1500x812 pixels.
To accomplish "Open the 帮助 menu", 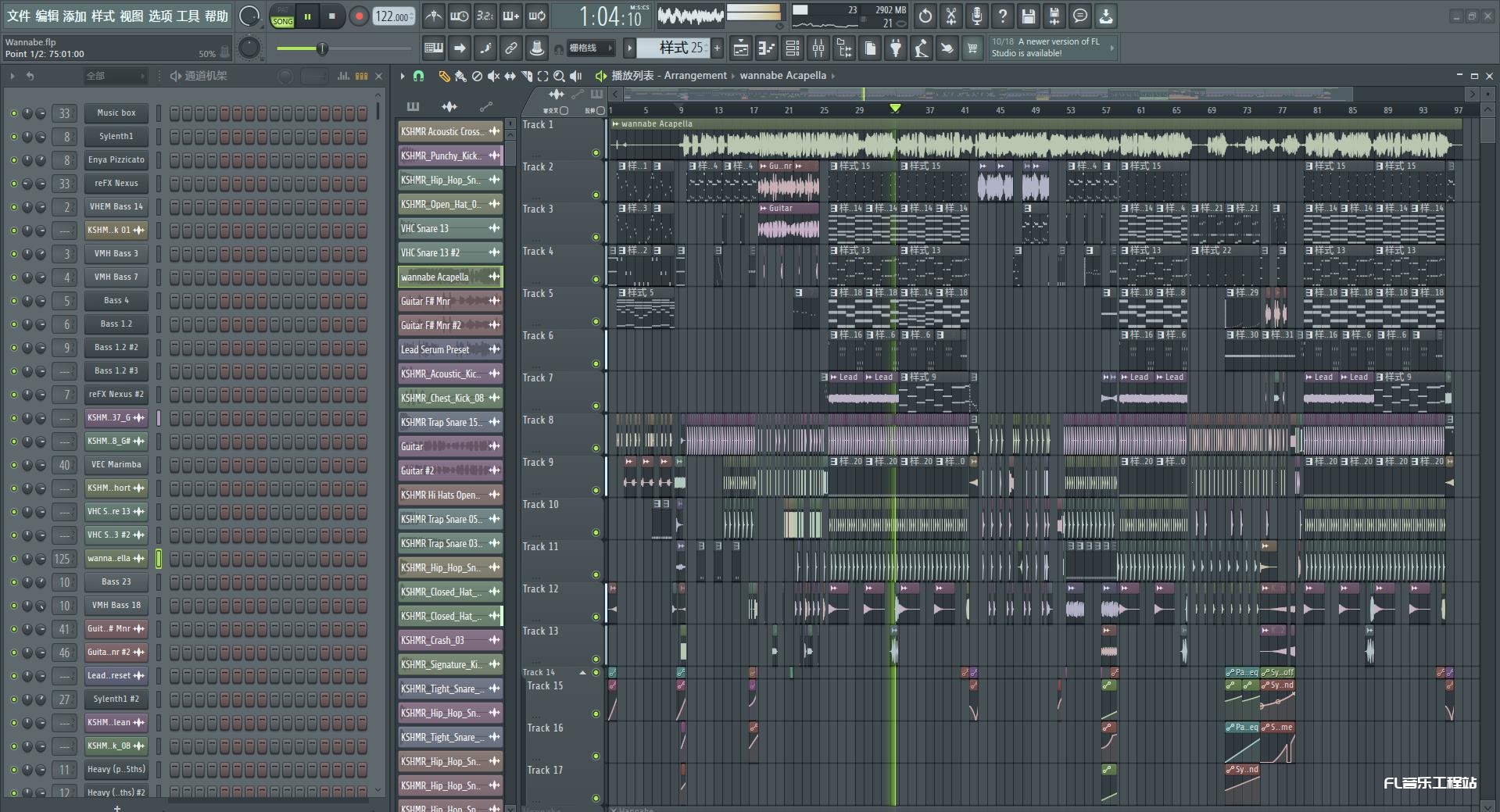I will tap(217, 16).
